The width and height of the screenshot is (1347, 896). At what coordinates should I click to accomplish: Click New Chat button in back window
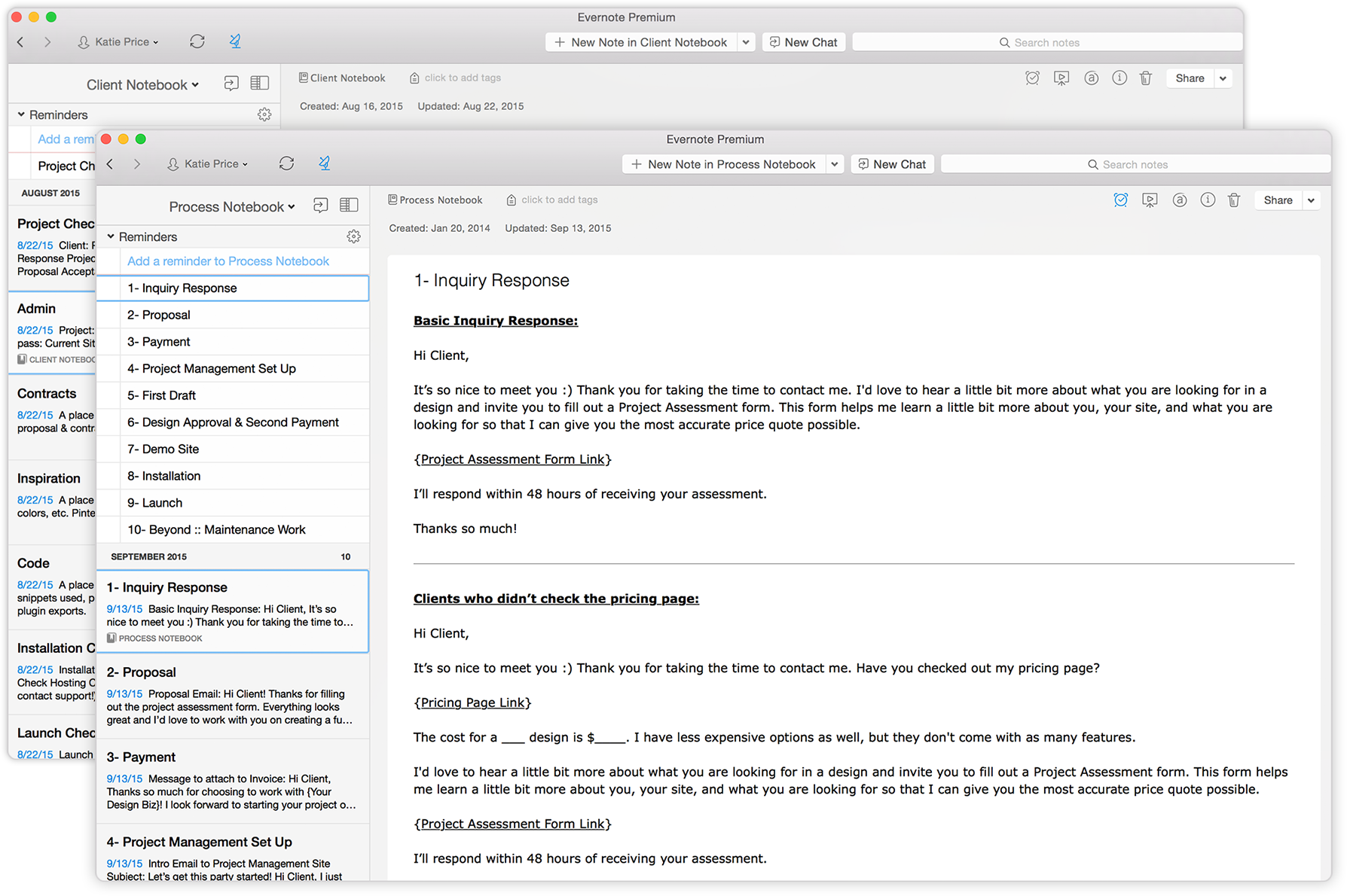(804, 42)
